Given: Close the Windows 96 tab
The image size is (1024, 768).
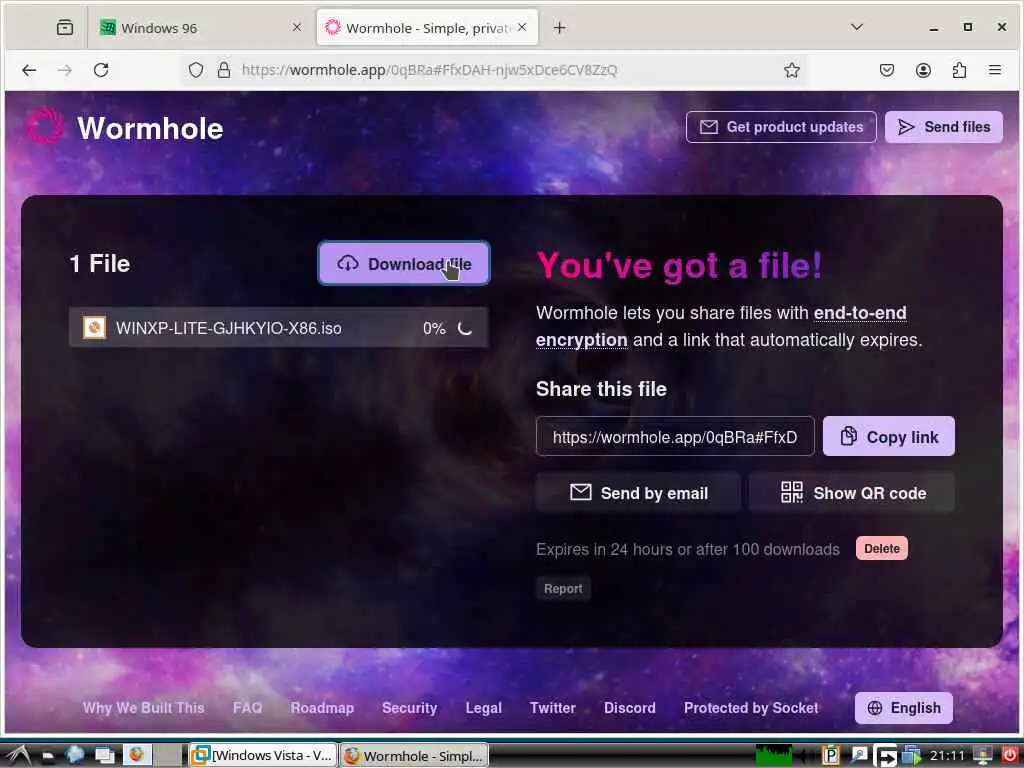Looking at the screenshot, I should click(x=296, y=27).
